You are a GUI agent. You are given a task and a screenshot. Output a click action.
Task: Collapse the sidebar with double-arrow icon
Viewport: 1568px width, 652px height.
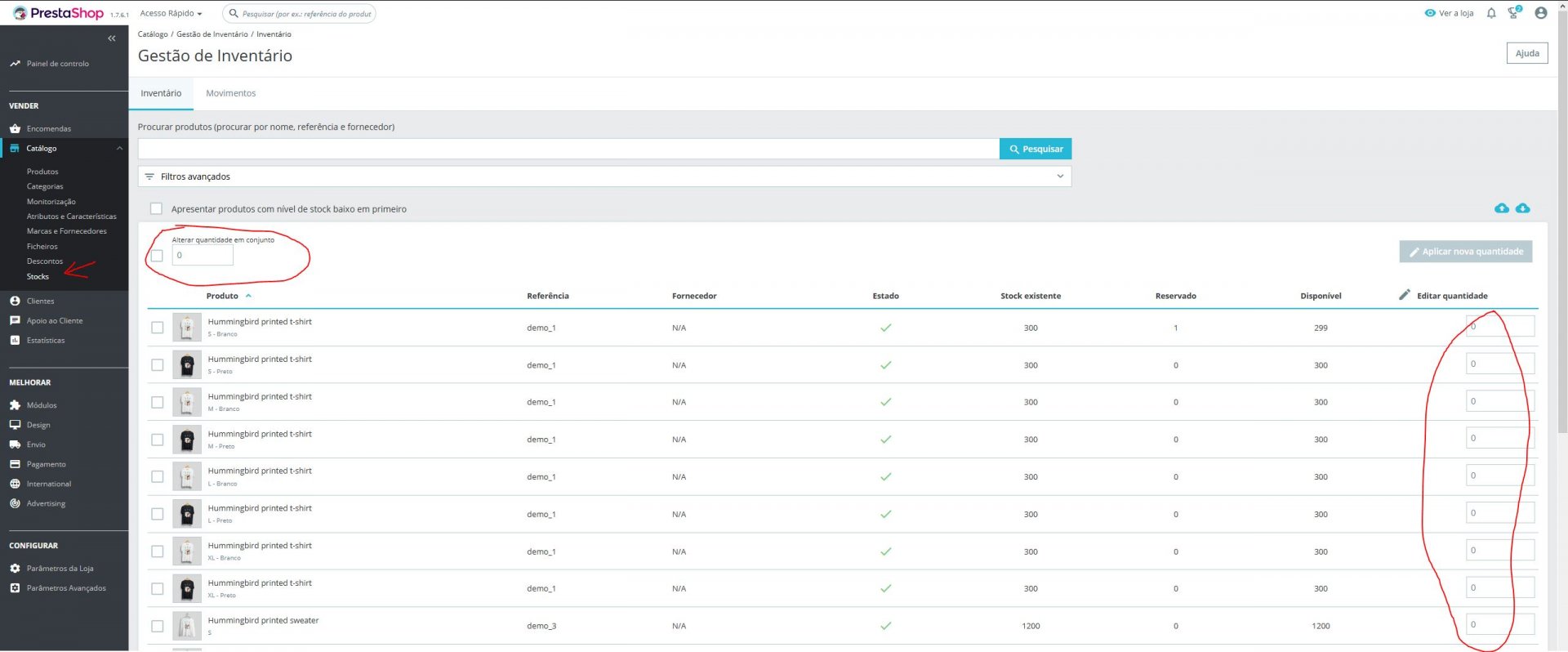112,38
